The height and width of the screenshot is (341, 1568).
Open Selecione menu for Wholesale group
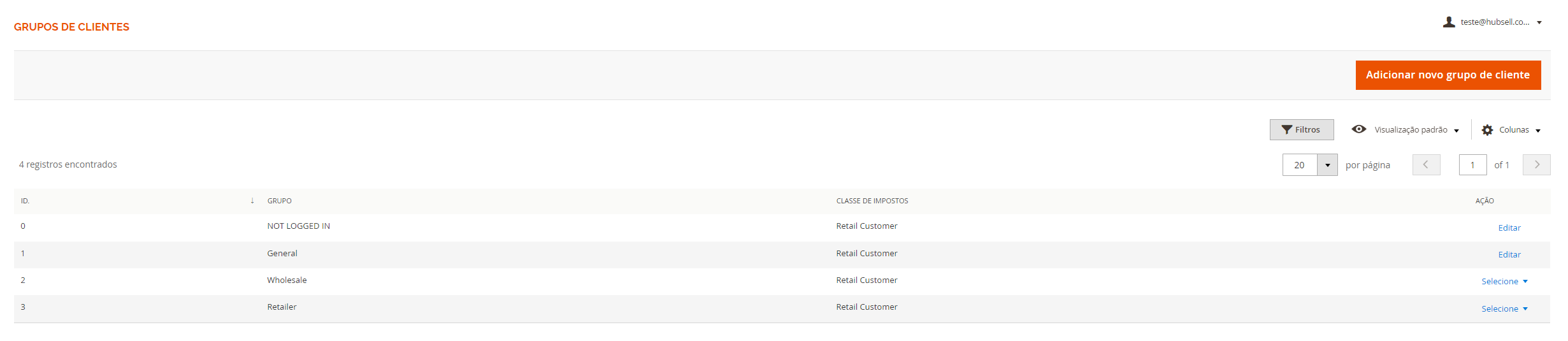pyautogui.click(x=1504, y=282)
